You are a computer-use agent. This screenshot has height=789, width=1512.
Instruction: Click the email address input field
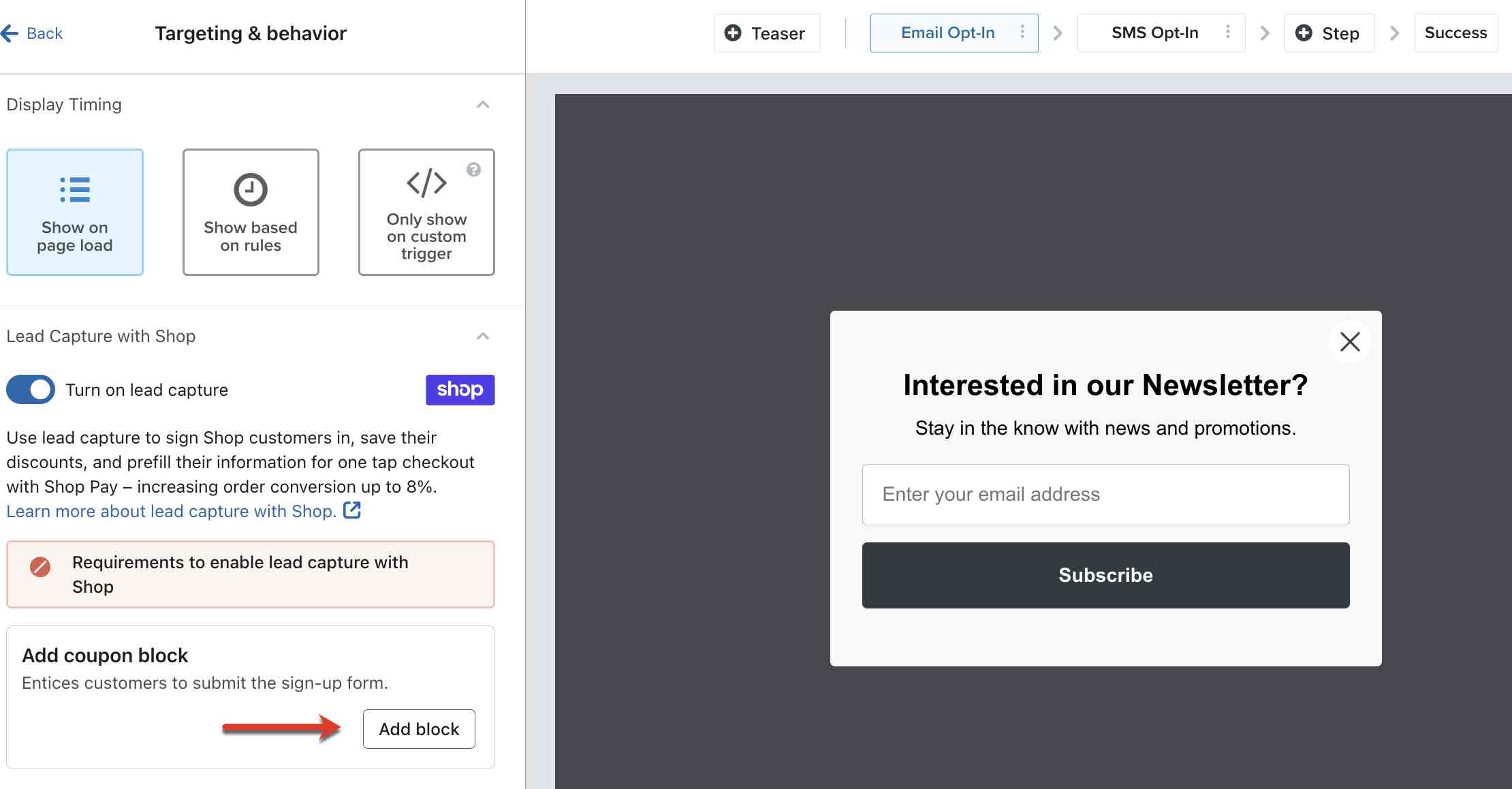(1105, 494)
